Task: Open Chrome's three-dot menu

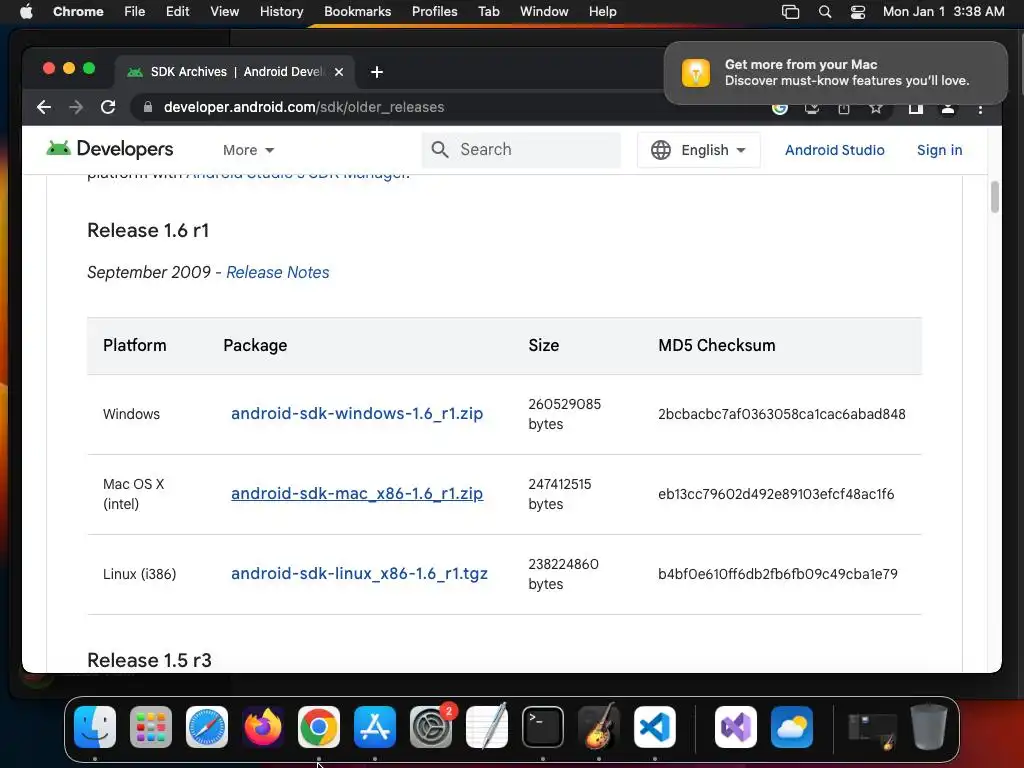Action: coord(980,109)
